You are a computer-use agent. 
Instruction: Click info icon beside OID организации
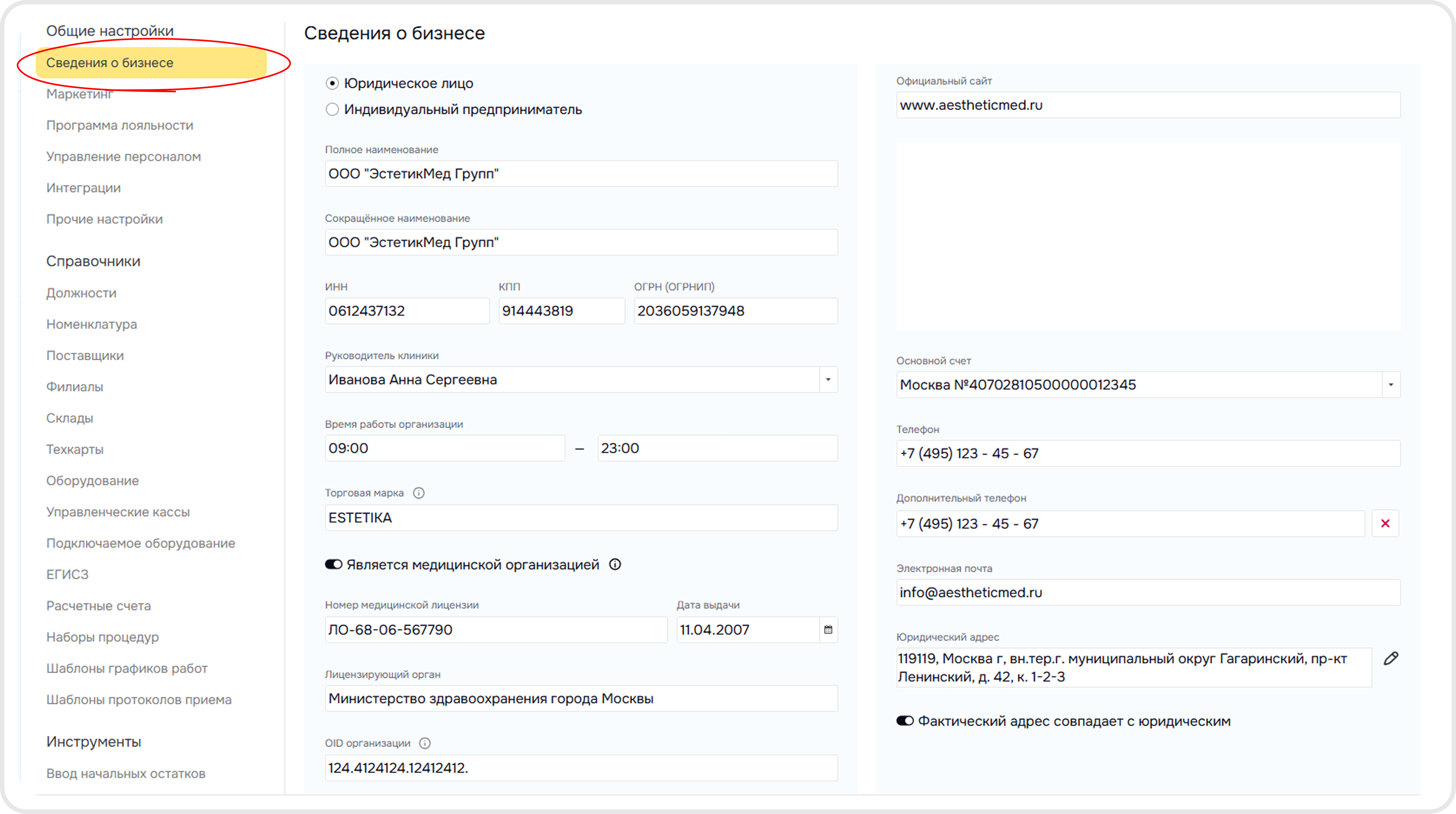425,743
